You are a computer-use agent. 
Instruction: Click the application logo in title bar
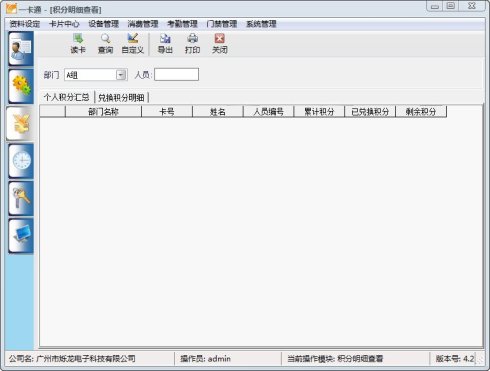coord(11,8)
